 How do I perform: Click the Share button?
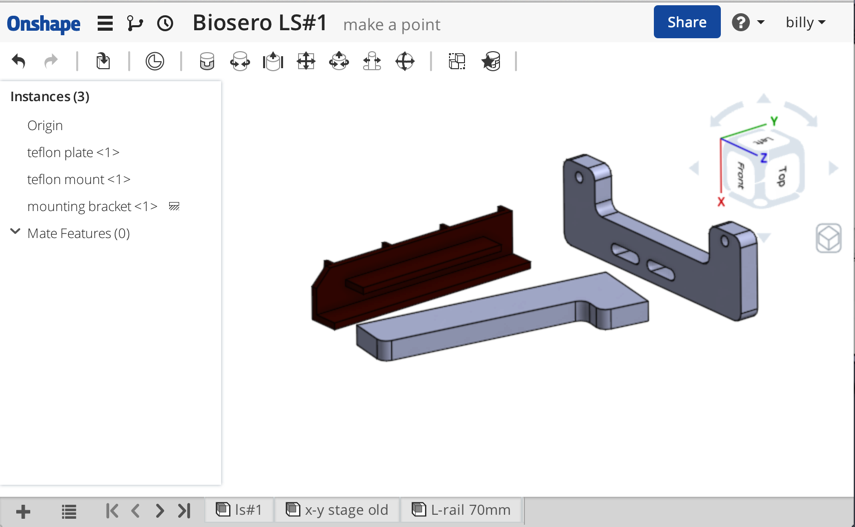pos(687,22)
